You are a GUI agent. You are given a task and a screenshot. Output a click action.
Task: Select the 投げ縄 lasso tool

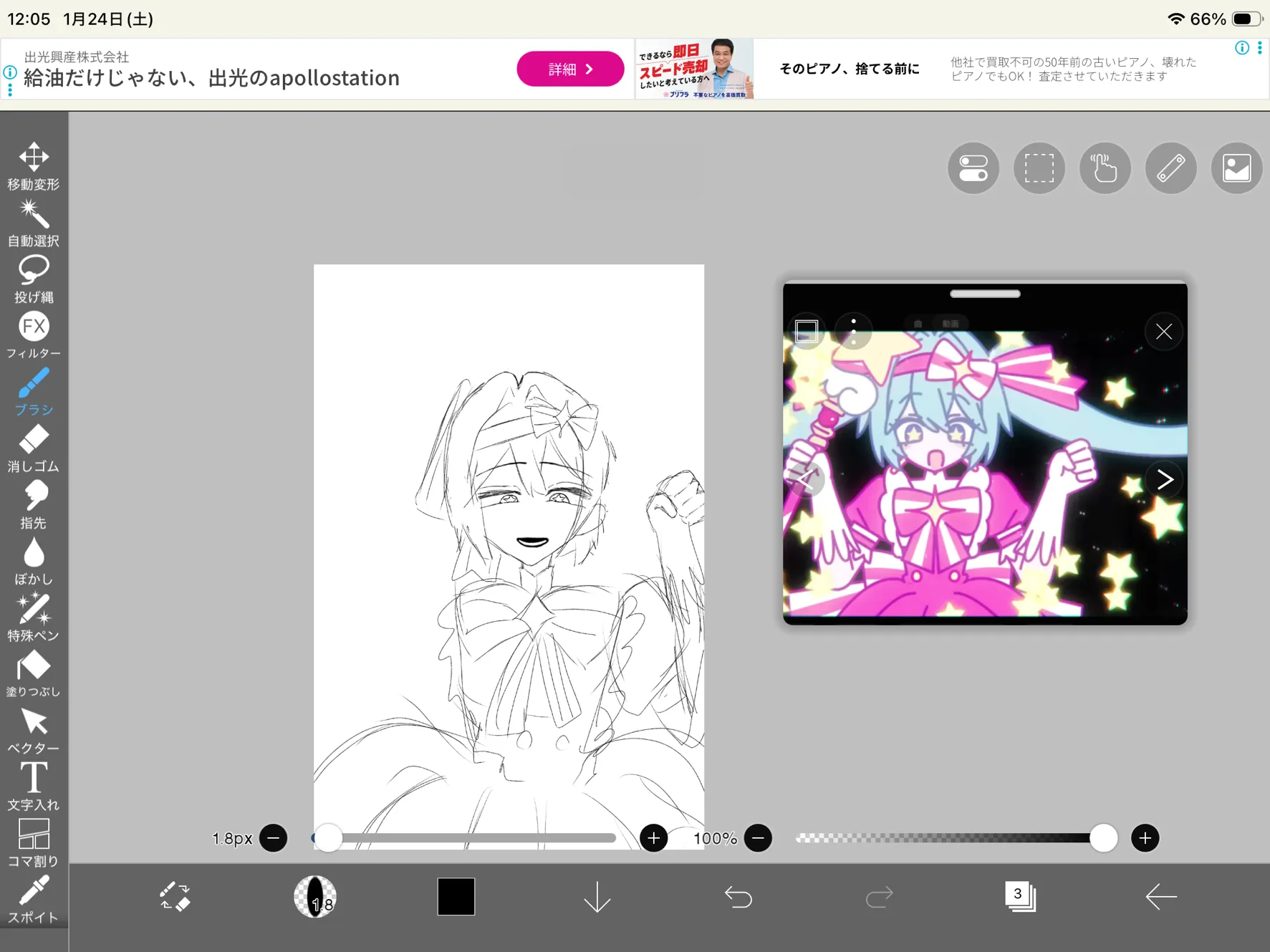[x=34, y=279]
